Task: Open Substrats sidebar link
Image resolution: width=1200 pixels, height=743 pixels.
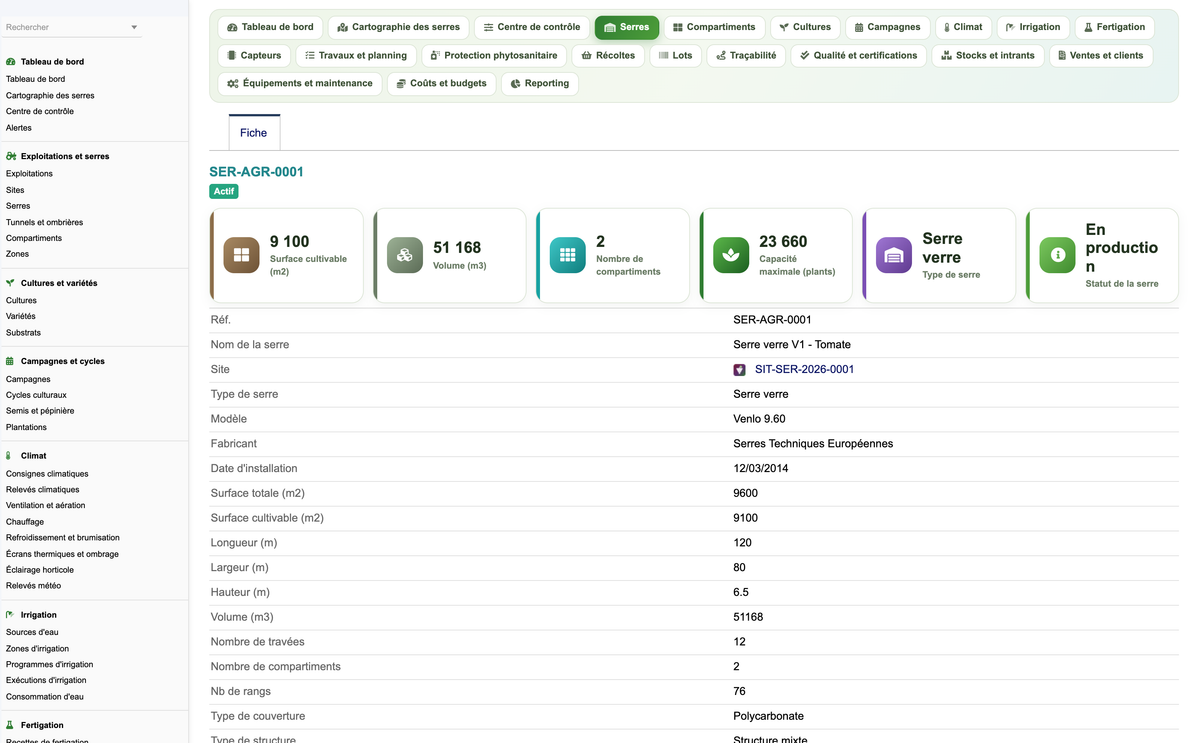Action: click(23, 332)
